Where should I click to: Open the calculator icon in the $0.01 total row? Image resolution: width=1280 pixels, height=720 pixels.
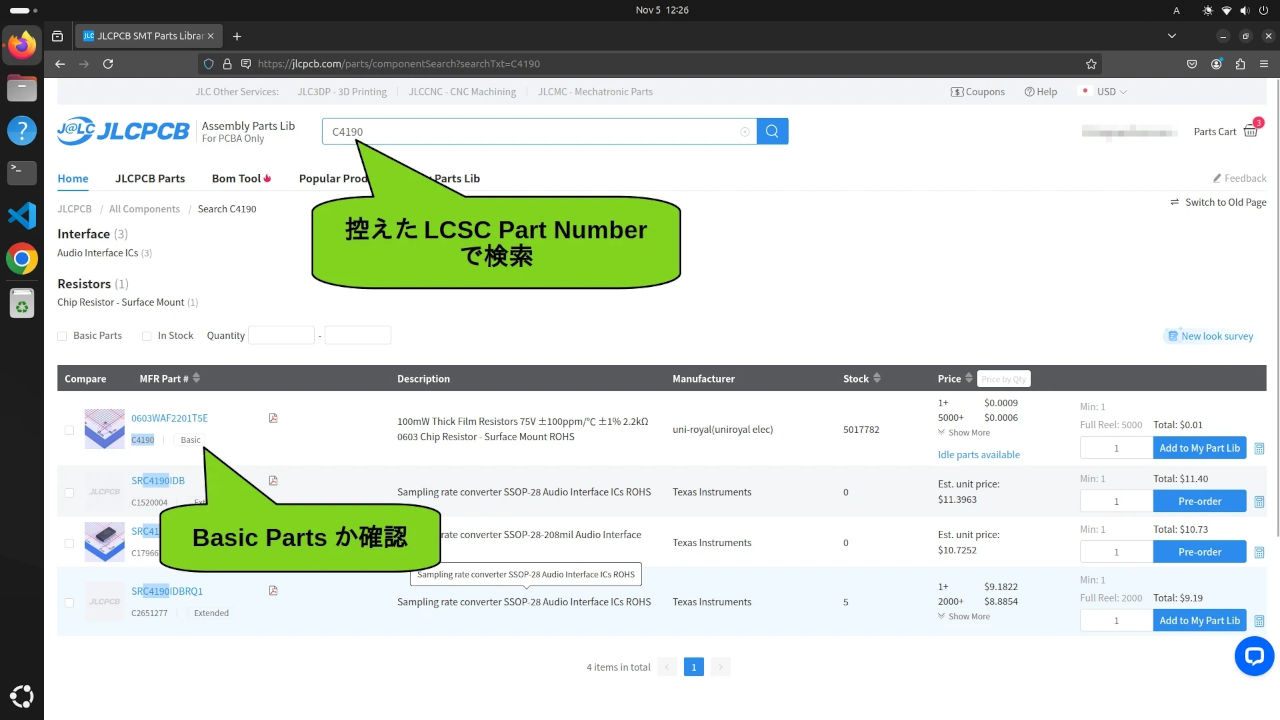(x=1259, y=448)
